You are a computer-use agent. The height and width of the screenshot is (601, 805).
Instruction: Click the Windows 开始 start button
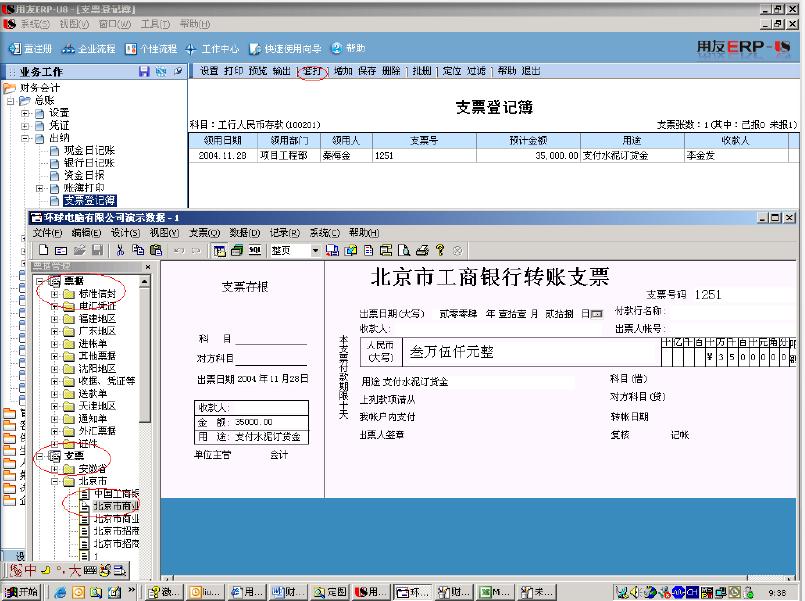[21, 592]
